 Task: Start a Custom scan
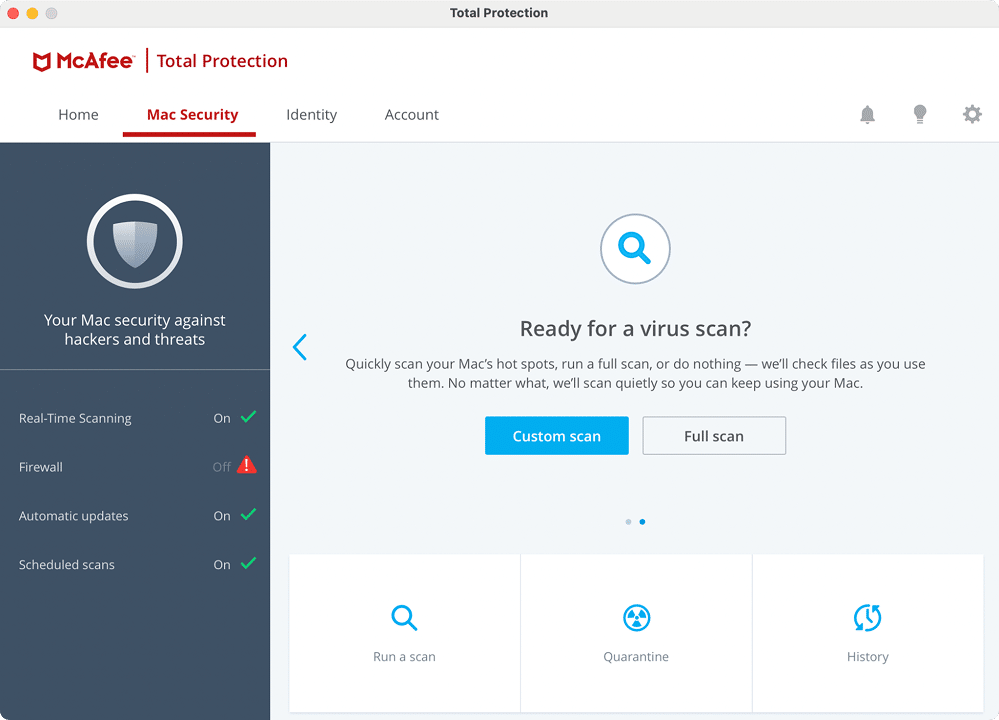click(557, 436)
